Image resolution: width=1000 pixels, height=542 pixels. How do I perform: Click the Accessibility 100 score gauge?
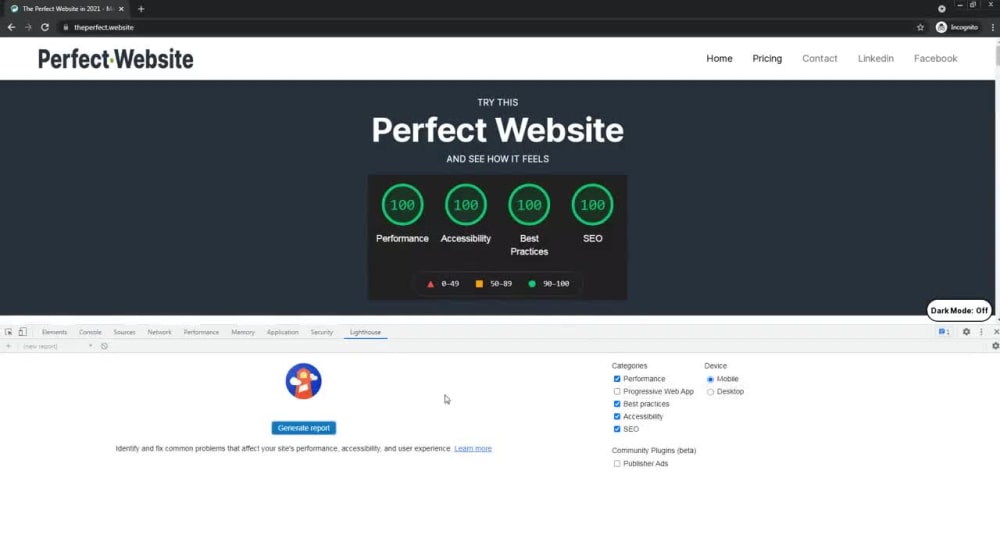pos(466,205)
